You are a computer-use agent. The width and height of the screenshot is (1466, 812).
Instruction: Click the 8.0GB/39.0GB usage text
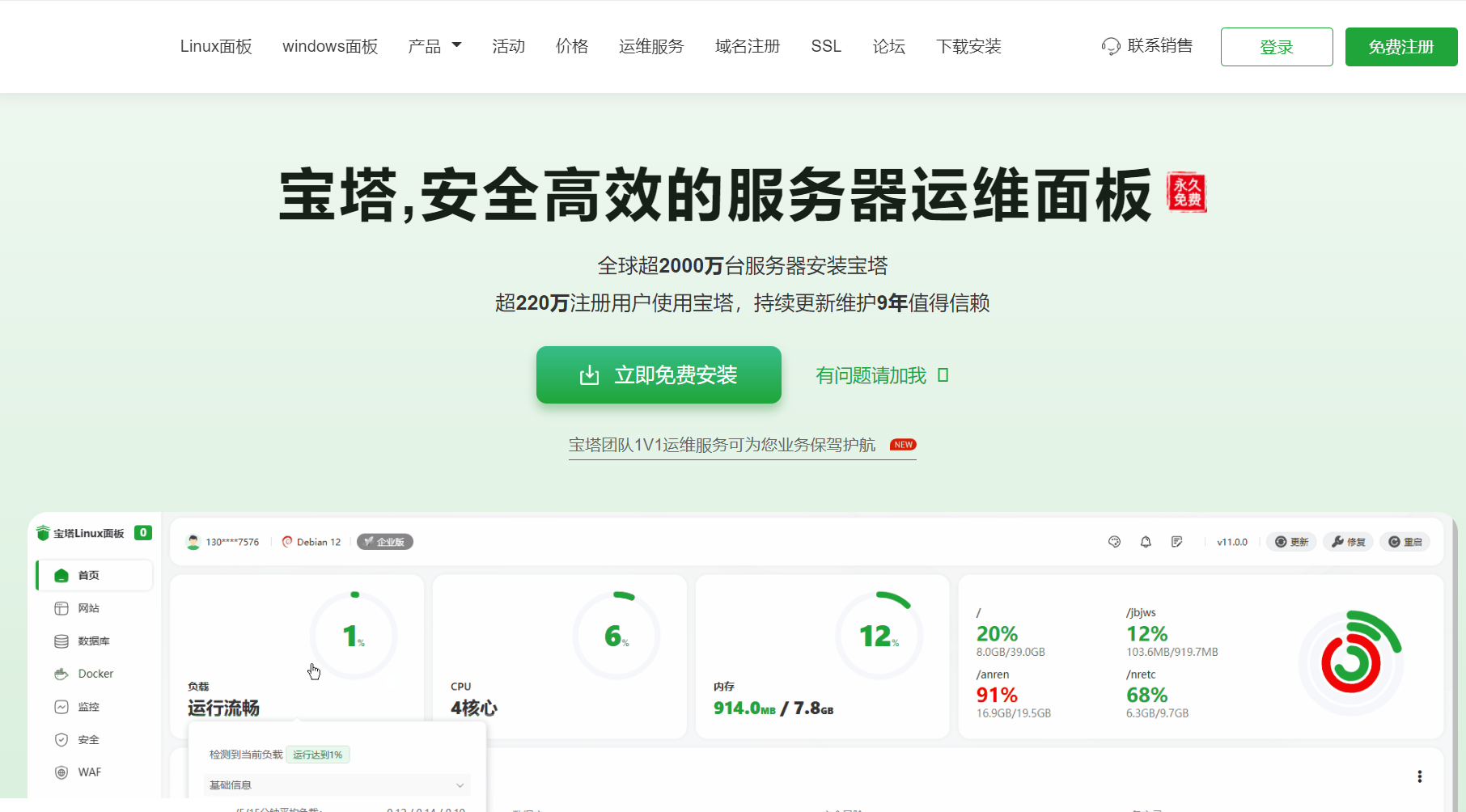coord(1011,652)
